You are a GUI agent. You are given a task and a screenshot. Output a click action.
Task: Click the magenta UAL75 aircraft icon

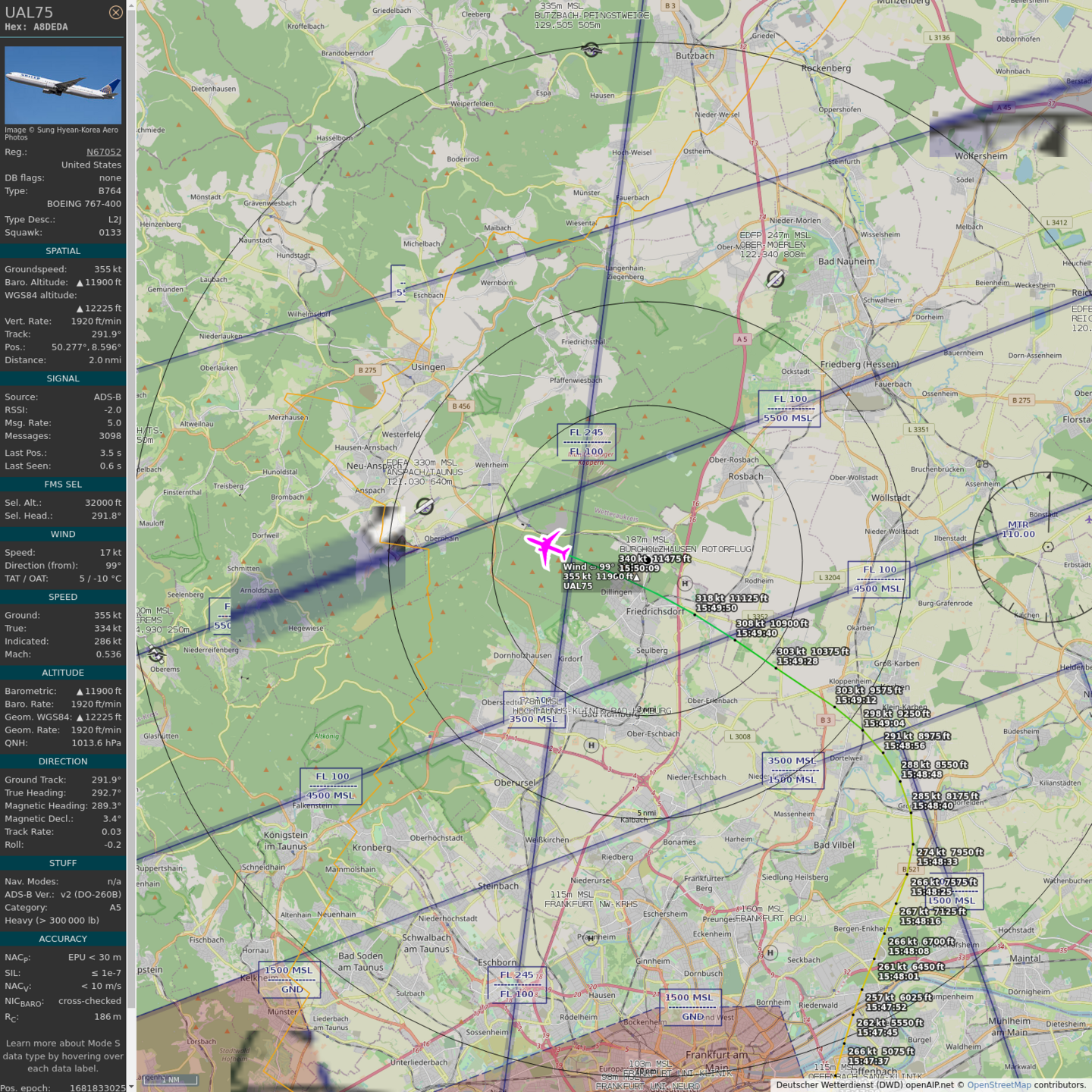548,546
